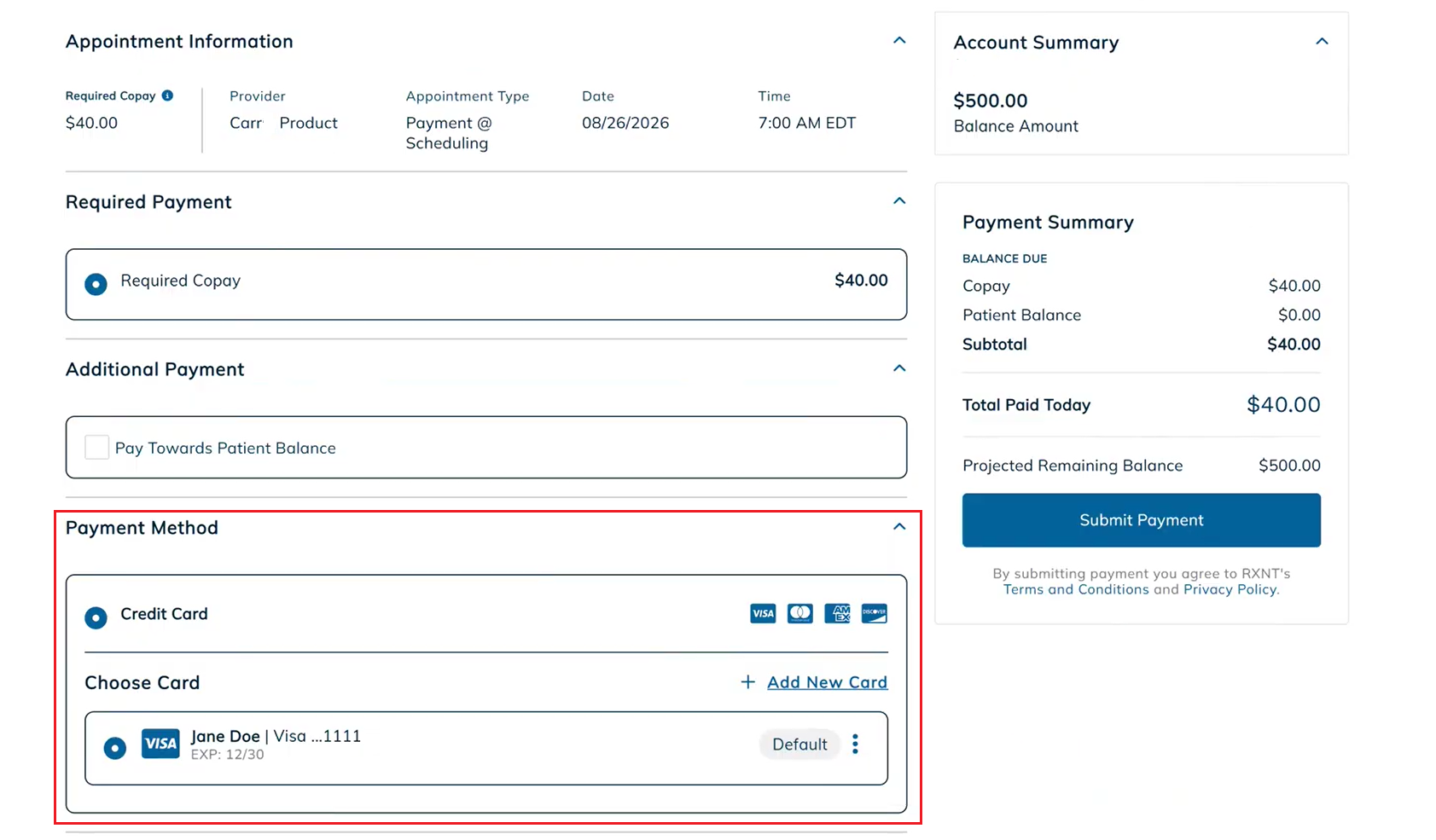Viewport: 1436px width, 840px height.
Task: Select the Credit Card radio button
Action: pos(96,617)
